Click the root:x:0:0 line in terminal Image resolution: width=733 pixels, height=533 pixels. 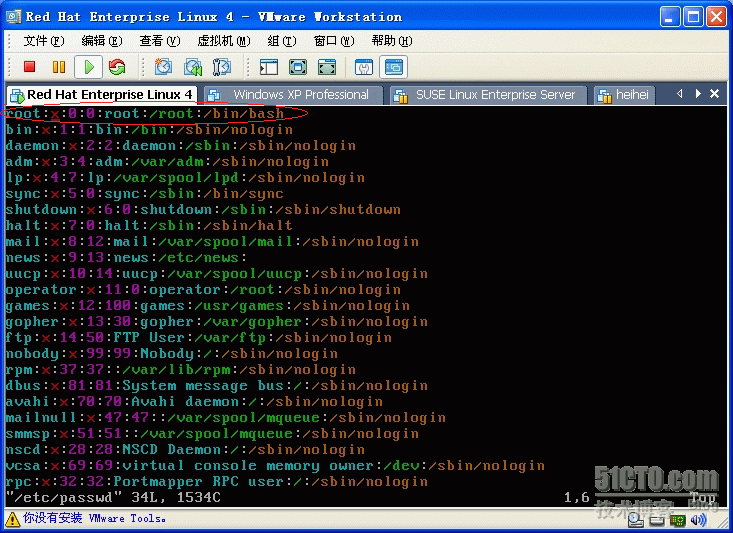tap(144, 114)
